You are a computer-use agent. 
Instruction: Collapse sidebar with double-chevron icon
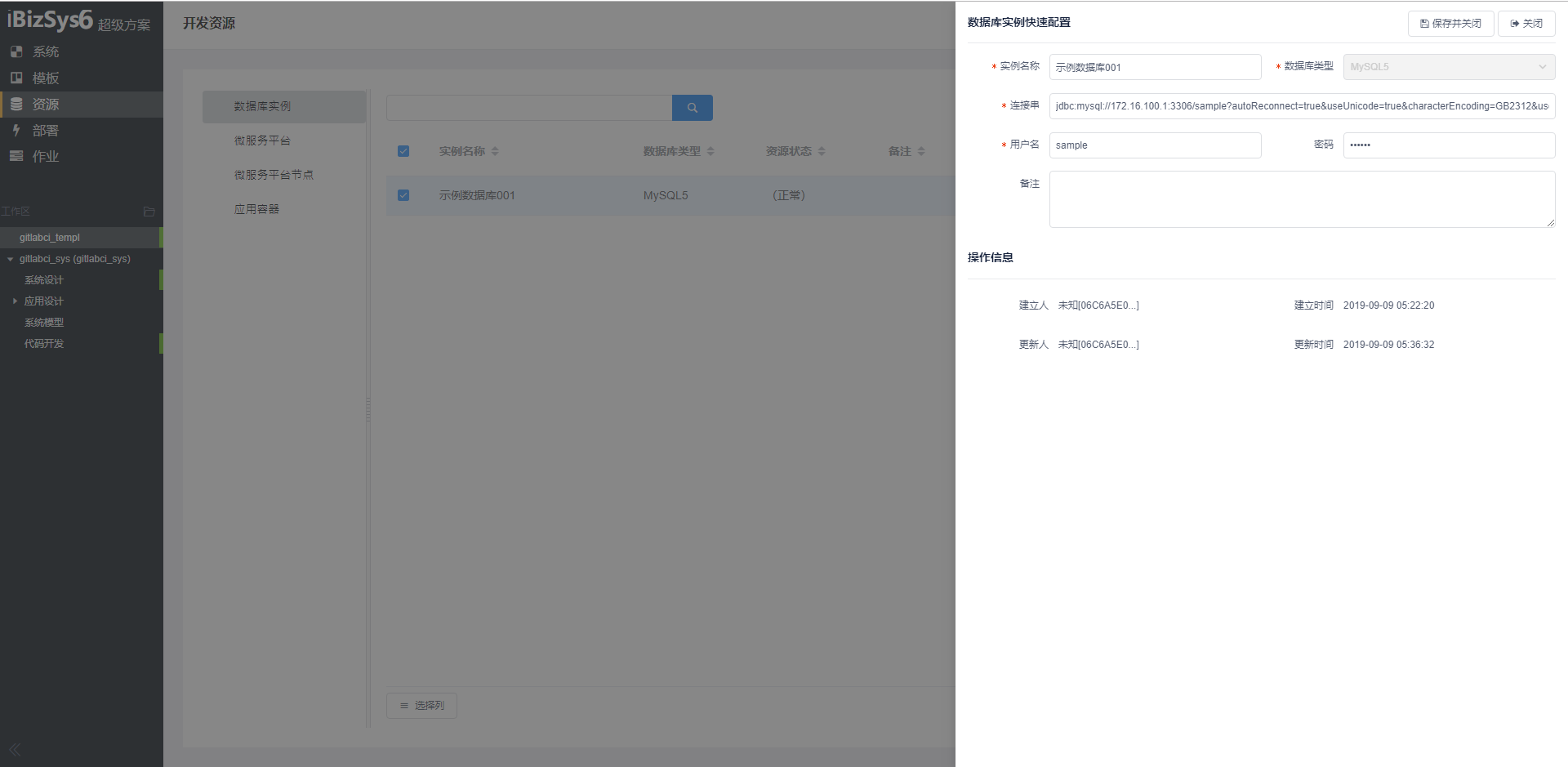[15, 749]
